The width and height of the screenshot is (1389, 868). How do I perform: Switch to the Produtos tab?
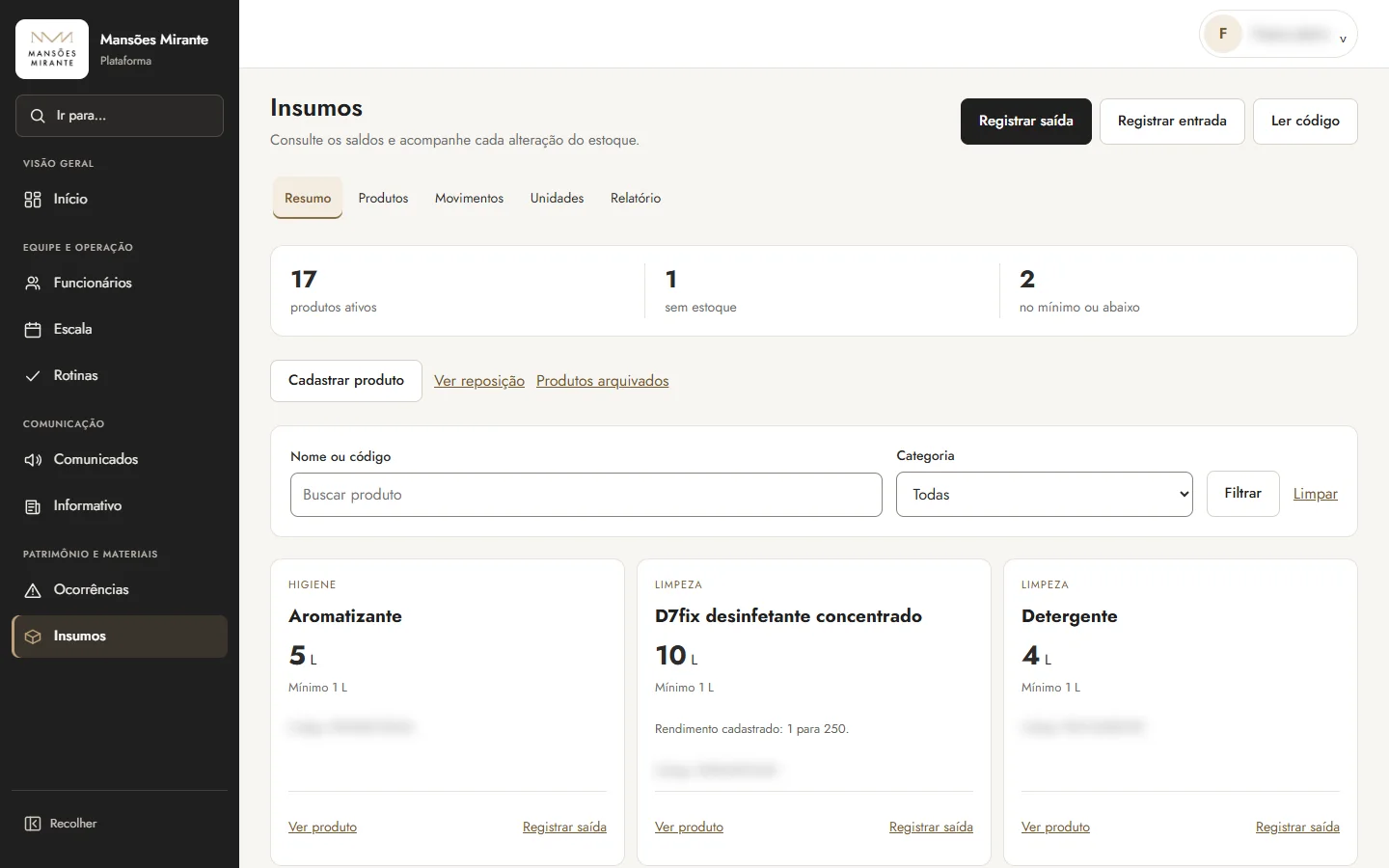(x=383, y=198)
